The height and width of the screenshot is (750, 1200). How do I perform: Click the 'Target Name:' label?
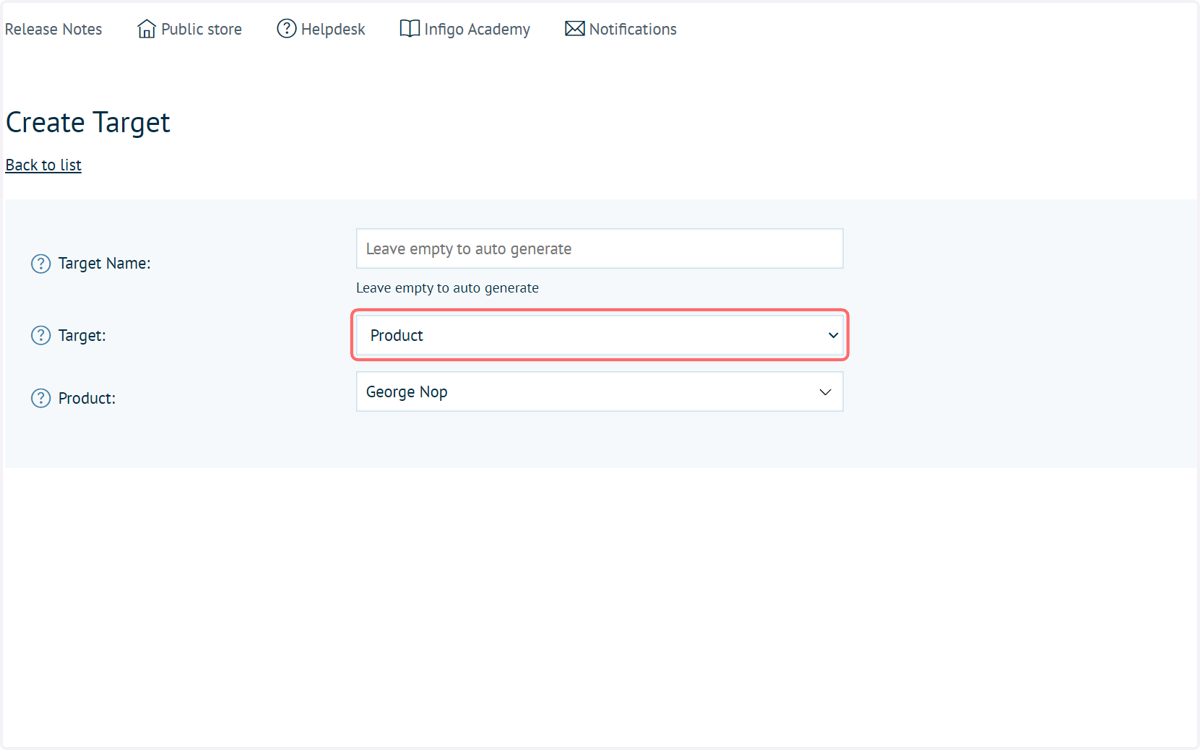pyautogui.click(x=104, y=264)
